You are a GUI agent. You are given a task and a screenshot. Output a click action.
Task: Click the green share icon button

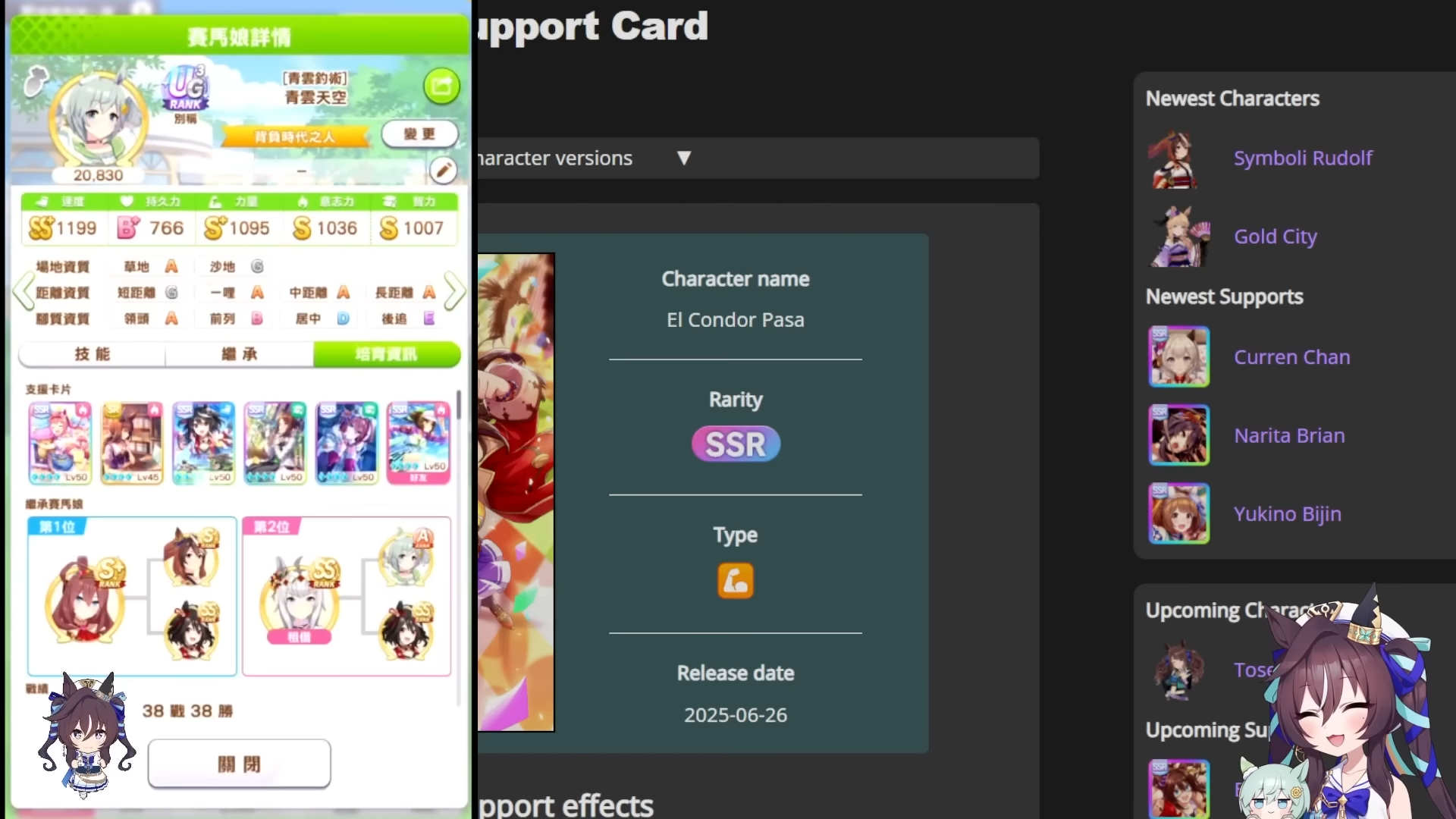(441, 86)
